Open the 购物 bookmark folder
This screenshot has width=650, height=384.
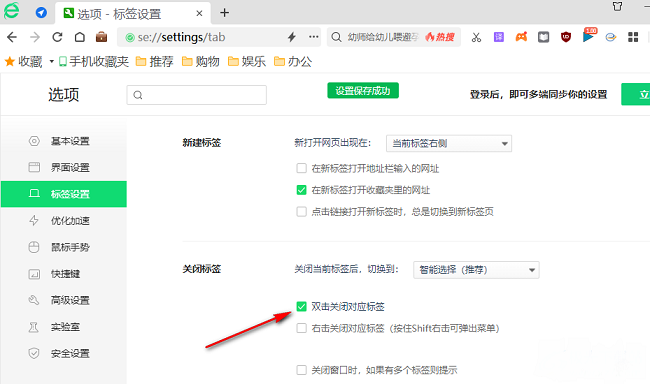201,62
